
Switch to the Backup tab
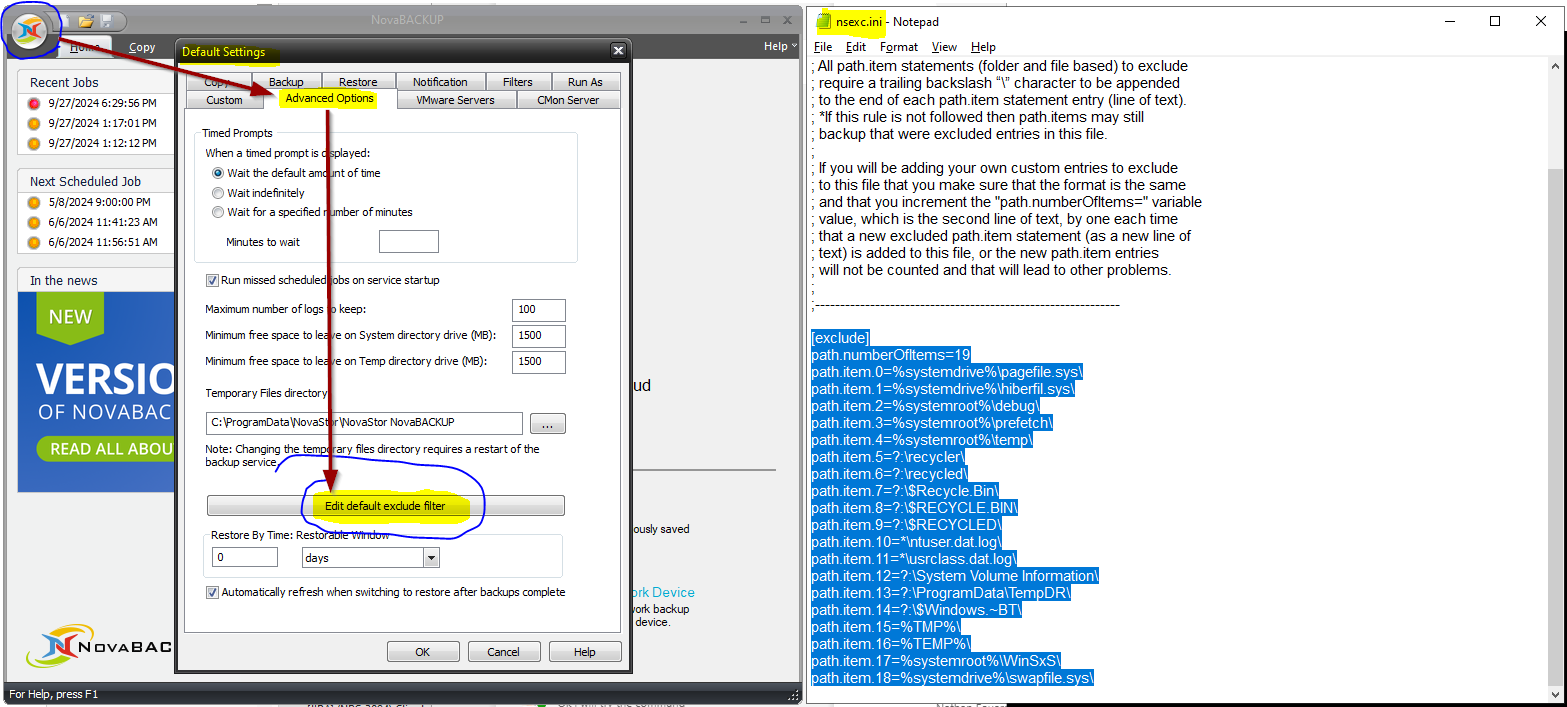(286, 82)
